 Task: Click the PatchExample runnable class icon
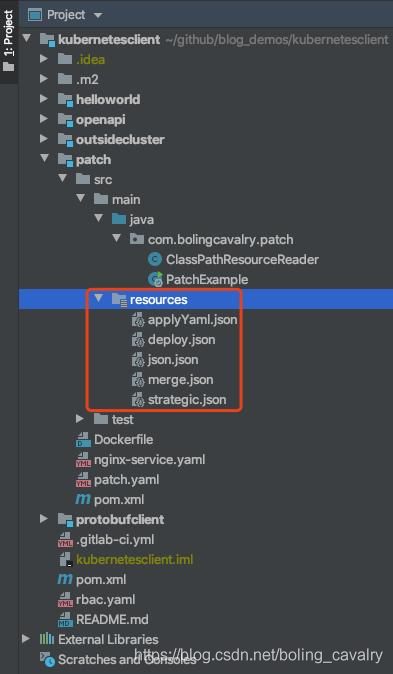click(x=155, y=279)
